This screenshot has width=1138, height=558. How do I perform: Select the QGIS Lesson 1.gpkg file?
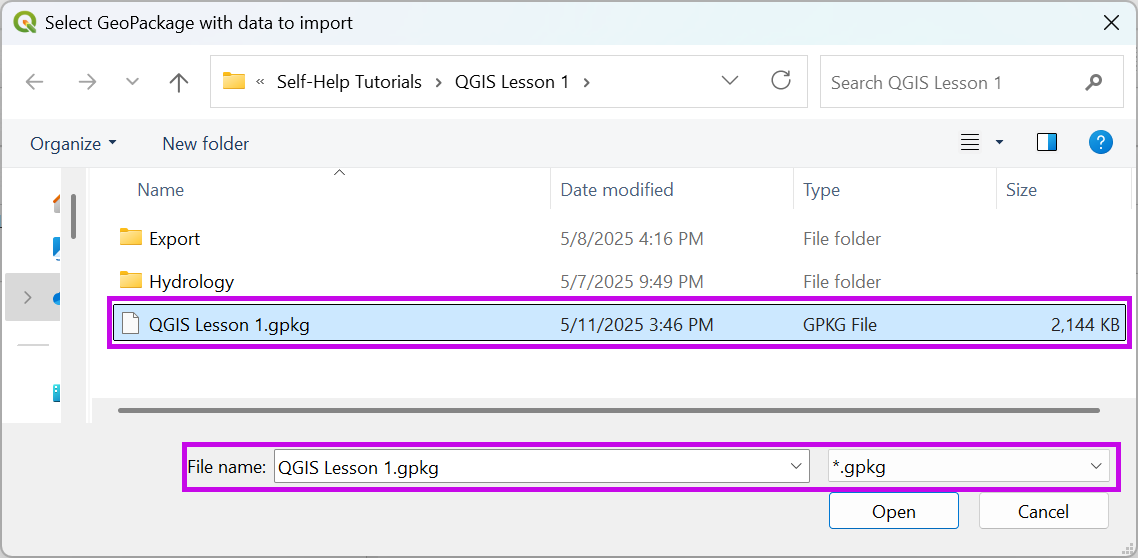click(229, 324)
